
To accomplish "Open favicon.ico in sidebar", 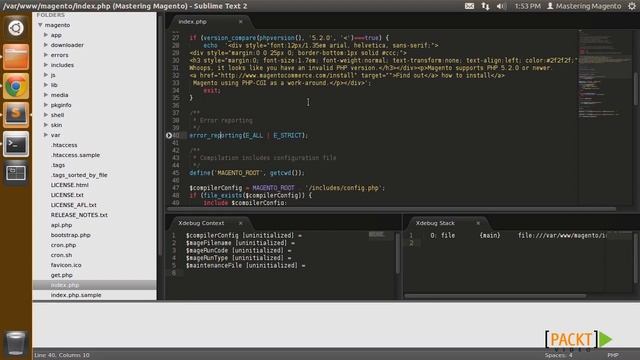I will pyautogui.click(x=66, y=265).
